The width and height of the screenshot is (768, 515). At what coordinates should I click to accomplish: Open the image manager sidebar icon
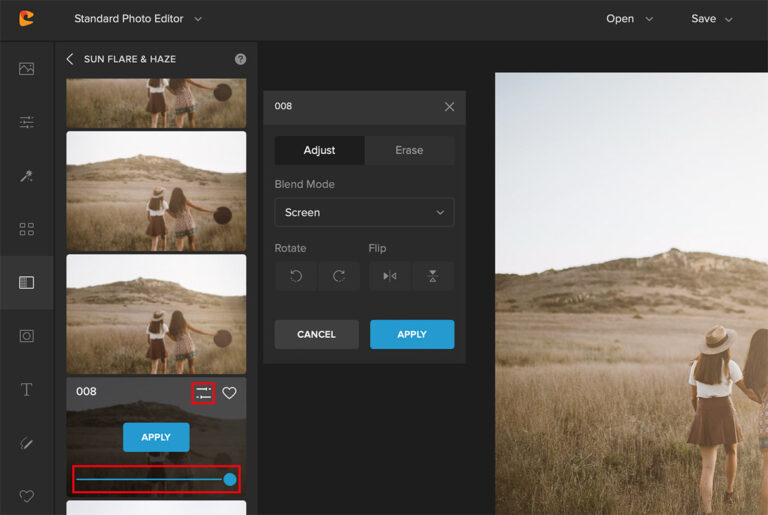(26, 69)
